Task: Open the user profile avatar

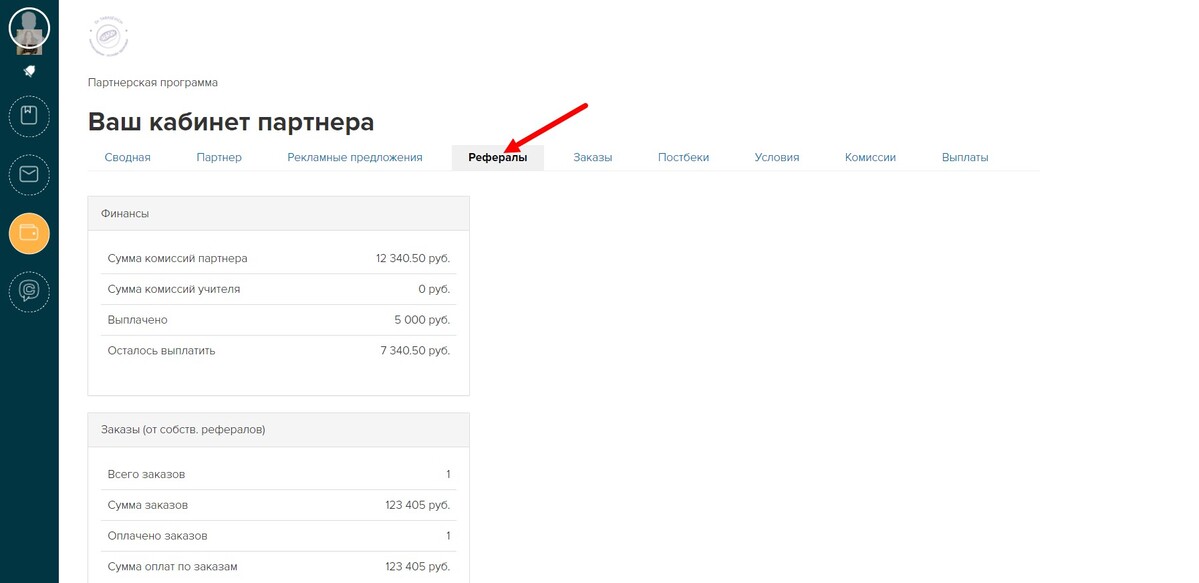Action: (29, 28)
